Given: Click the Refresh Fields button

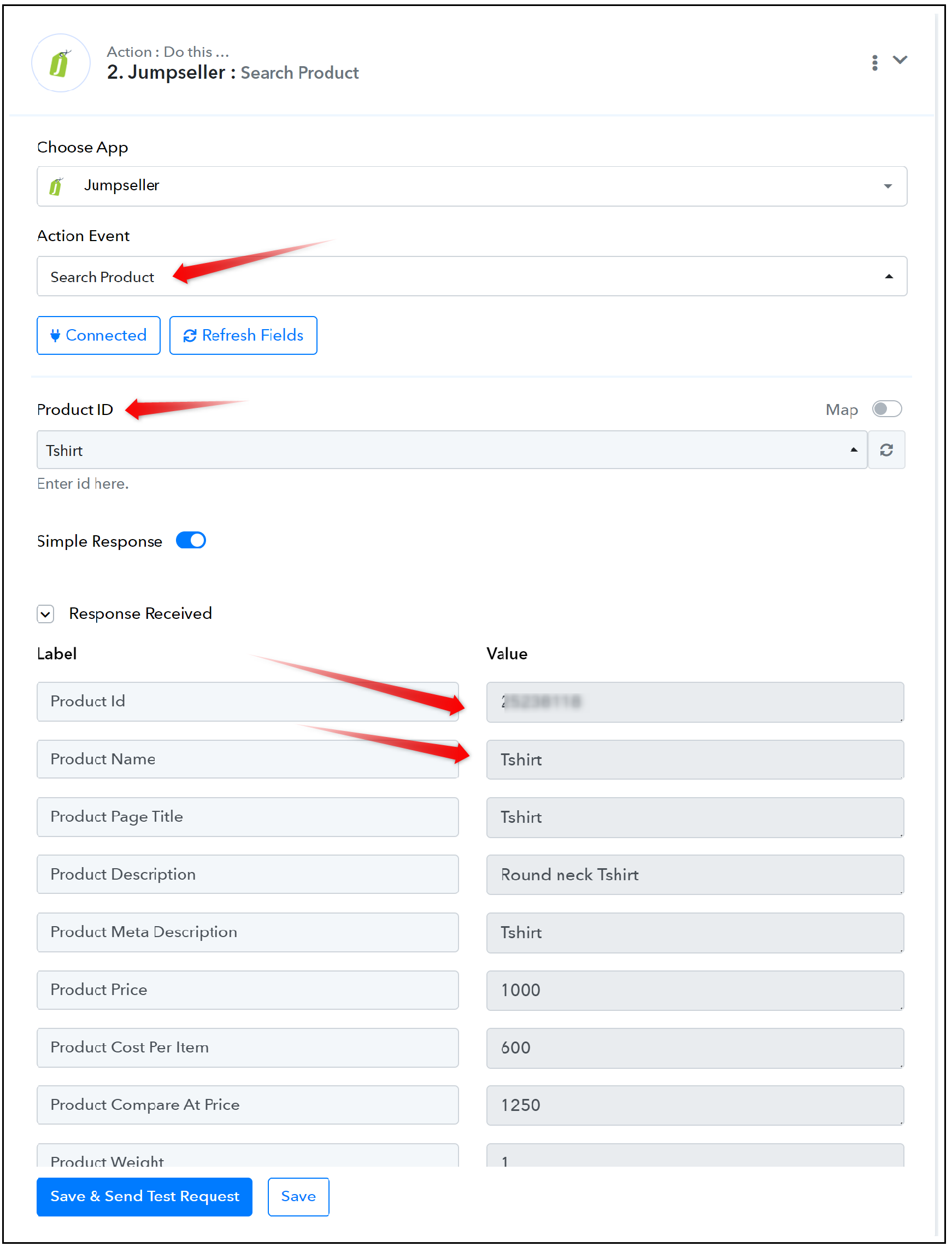Looking at the screenshot, I should tap(243, 335).
